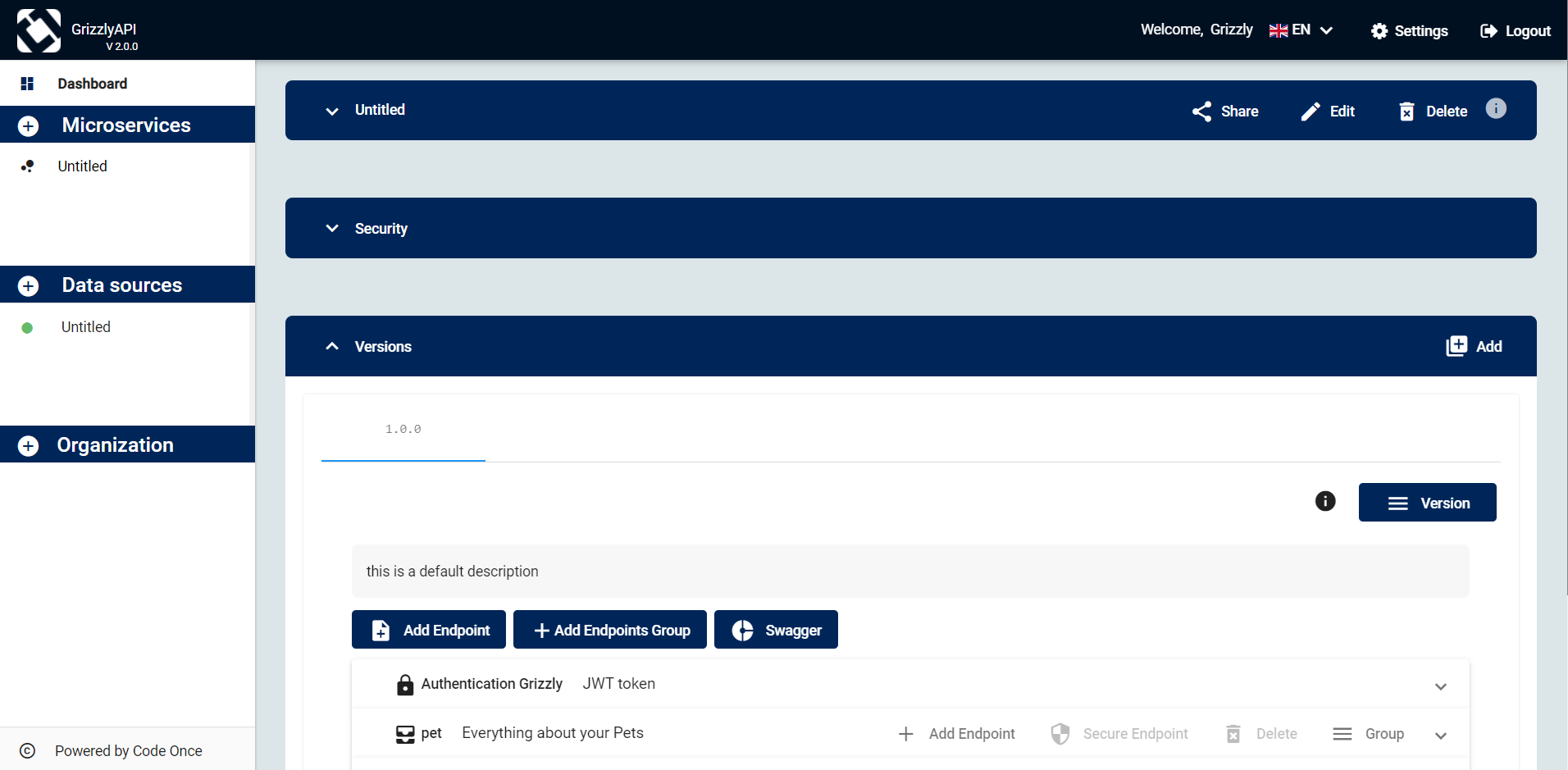Open the Dashboard grid icon
Viewport: 1568px width, 770px height.
click(27, 84)
